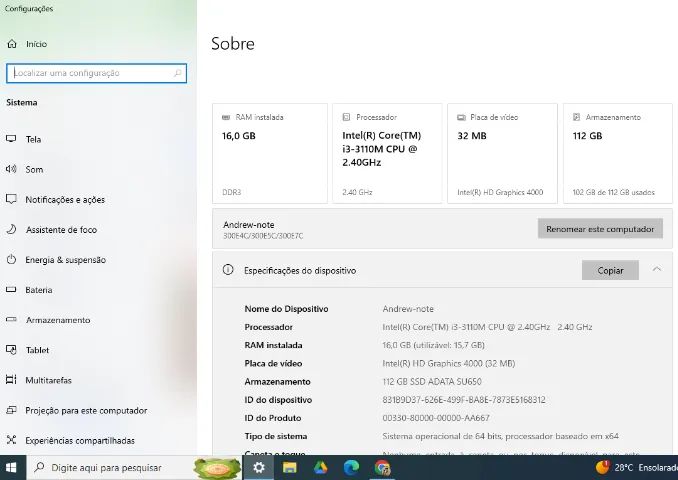Click 16,0 GB (utilizável: 15,7 GB) text
The height and width of the screenshot is (480, 678).
tap(433, 345)
